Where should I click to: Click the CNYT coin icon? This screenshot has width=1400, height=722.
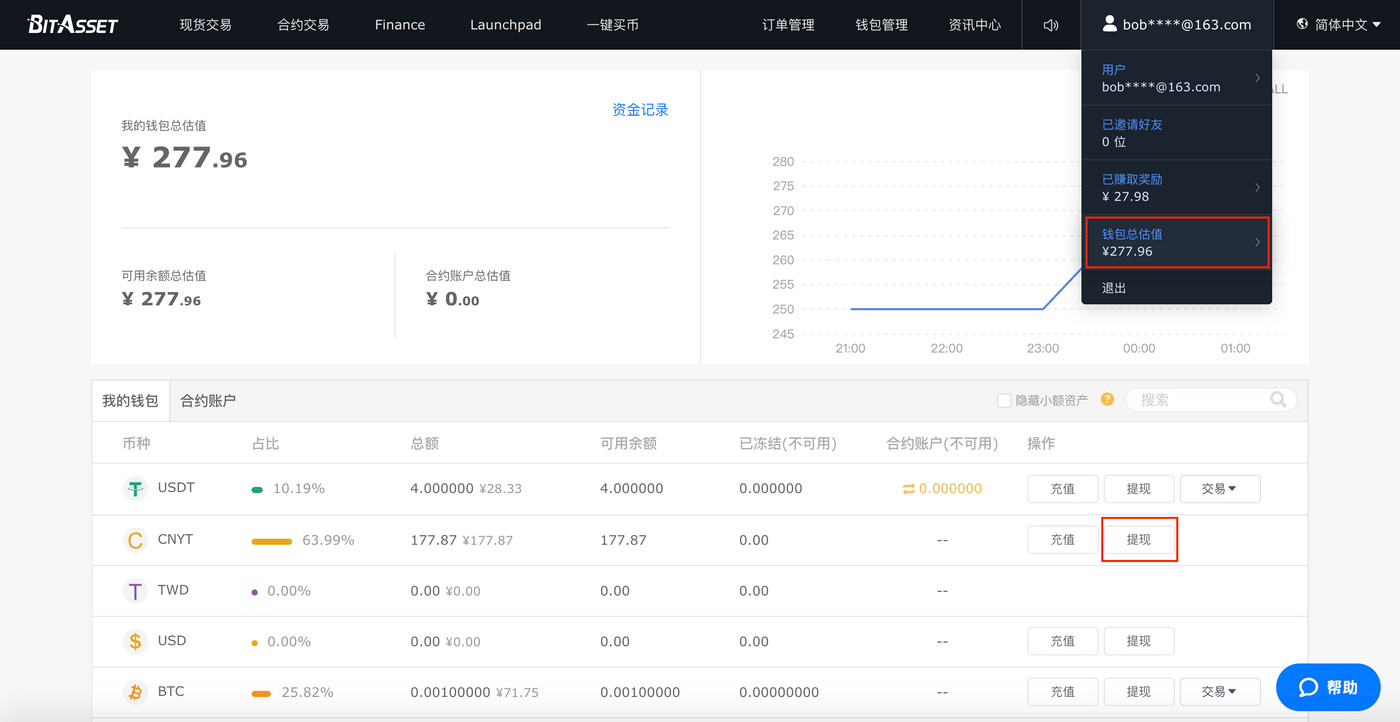tap(135, 540)
